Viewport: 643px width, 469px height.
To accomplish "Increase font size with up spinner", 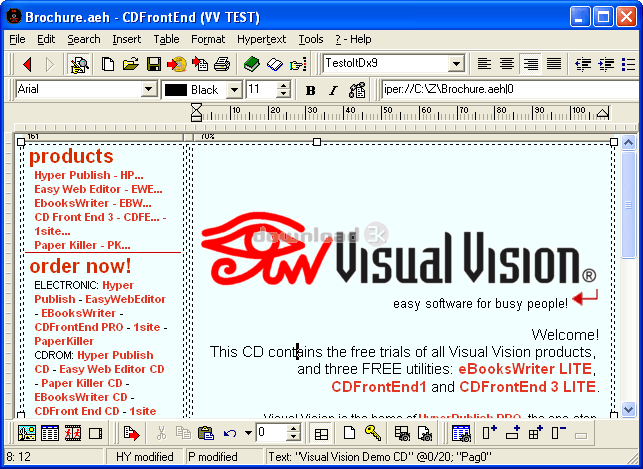I will click(x=283, y=85).
